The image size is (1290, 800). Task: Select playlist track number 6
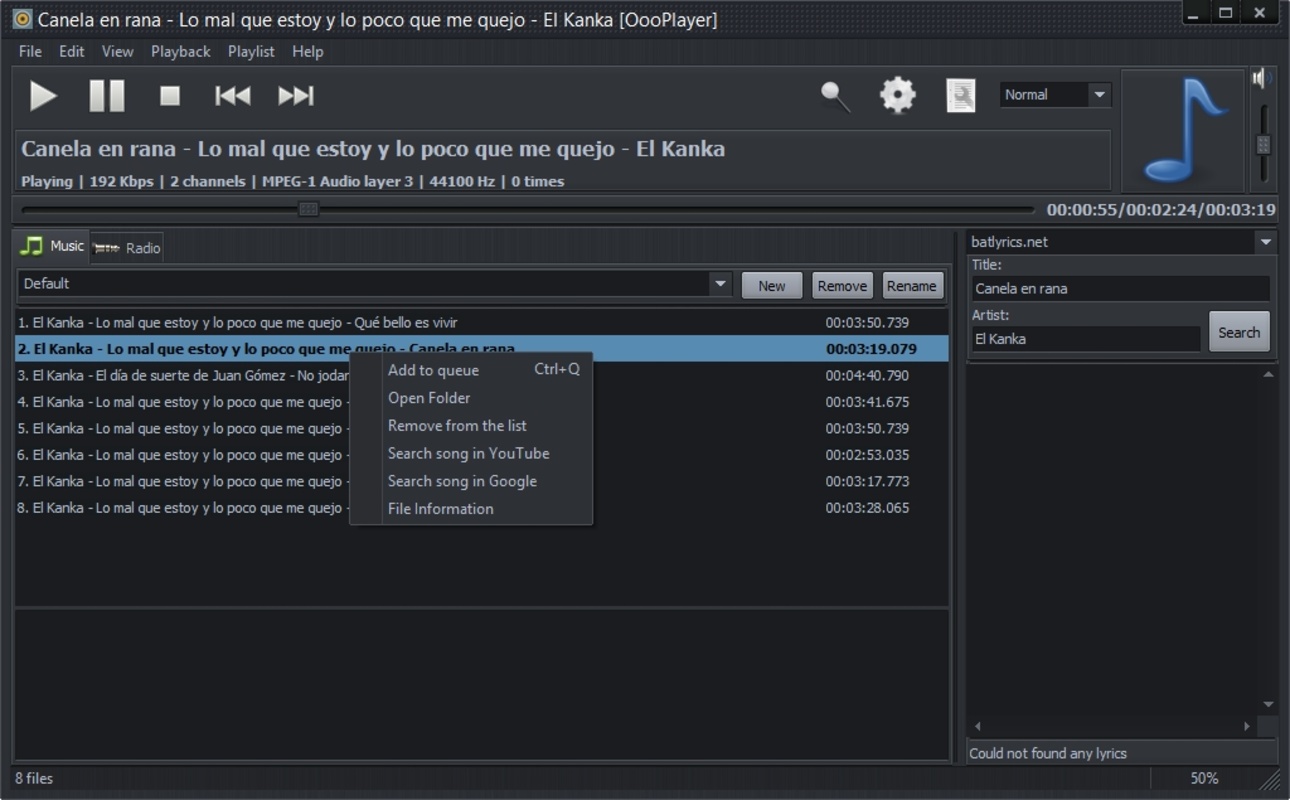tap(482, 455)
